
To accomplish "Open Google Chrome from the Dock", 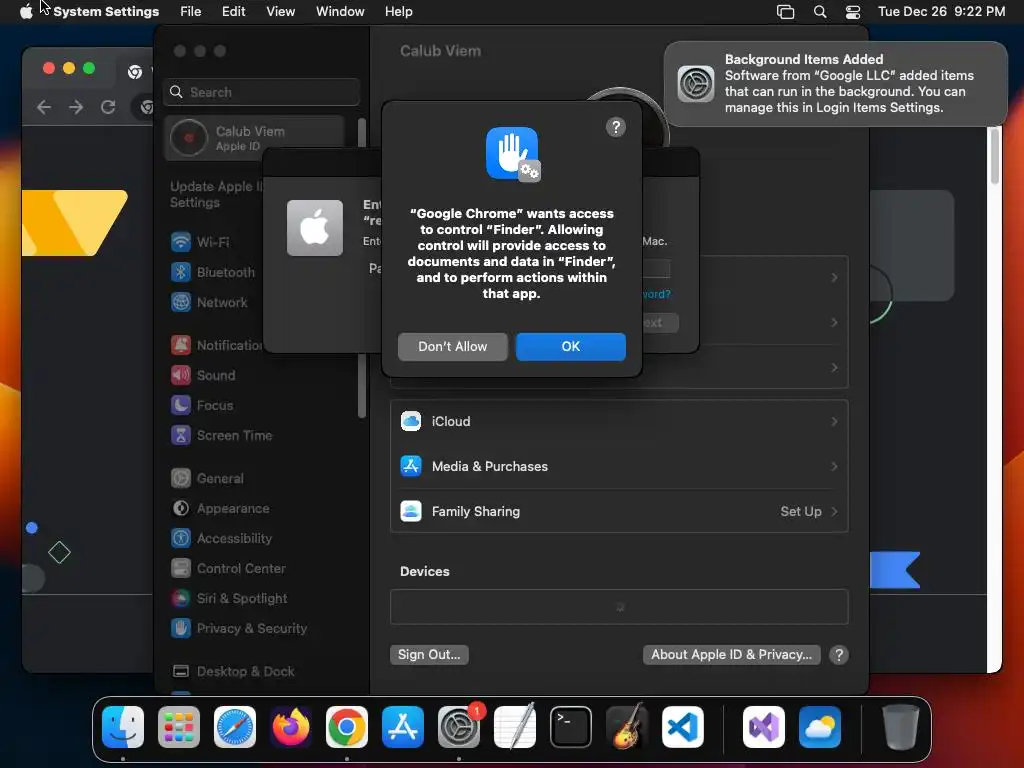I will 347,727.
